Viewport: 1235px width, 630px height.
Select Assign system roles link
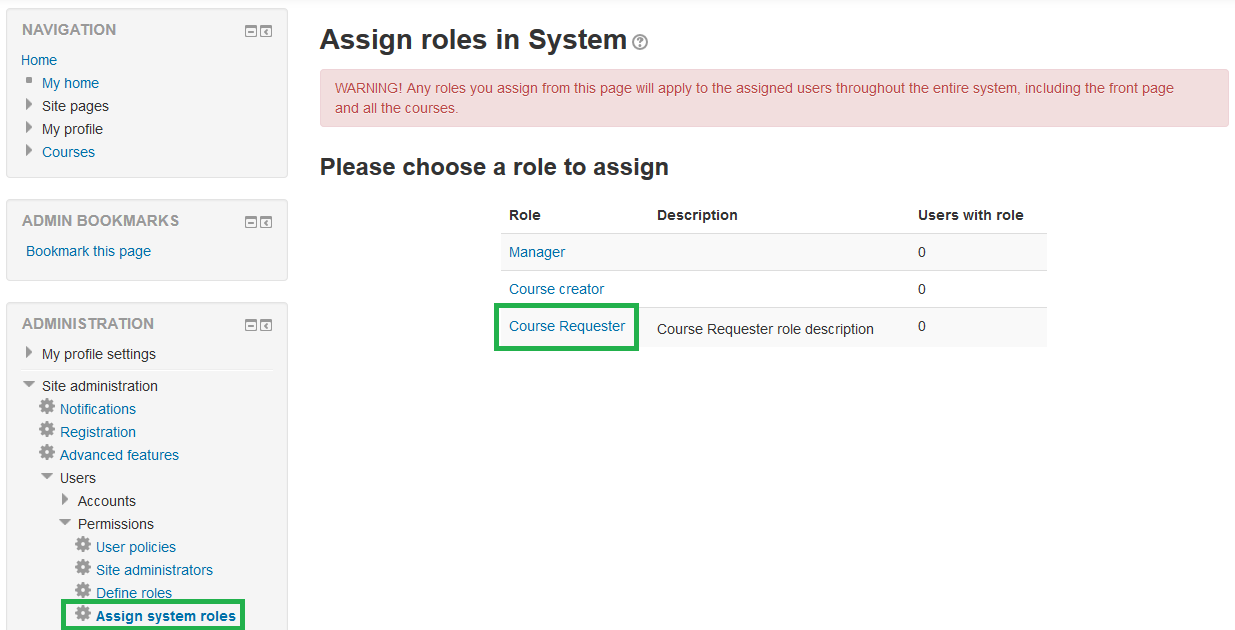pos(166,616)
